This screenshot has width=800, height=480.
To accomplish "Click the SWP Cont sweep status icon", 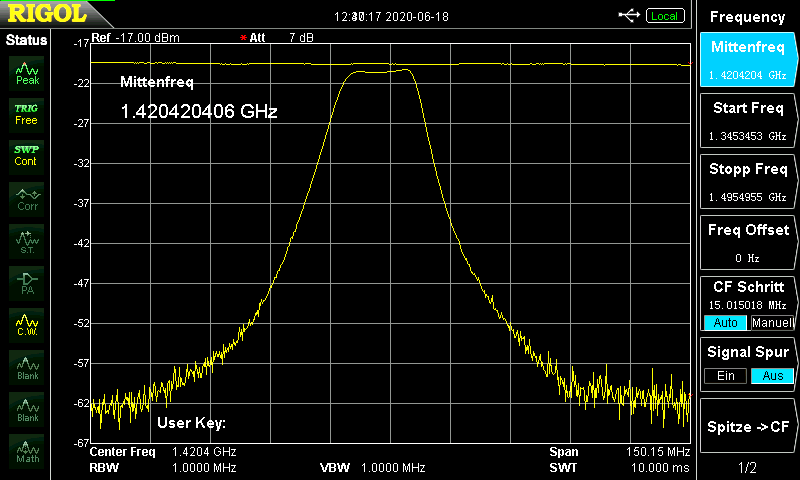I will click(x=27, y=157).
